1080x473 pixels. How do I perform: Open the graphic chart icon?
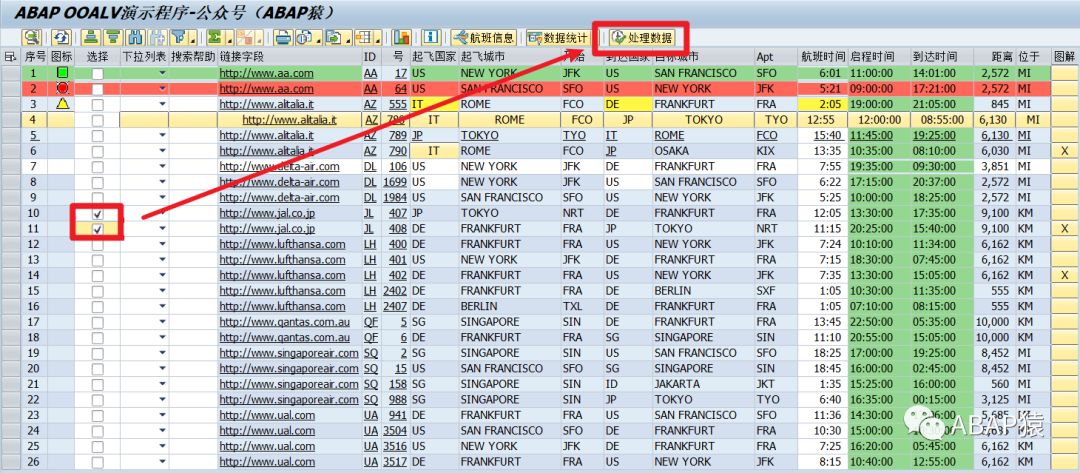[402, 37]
